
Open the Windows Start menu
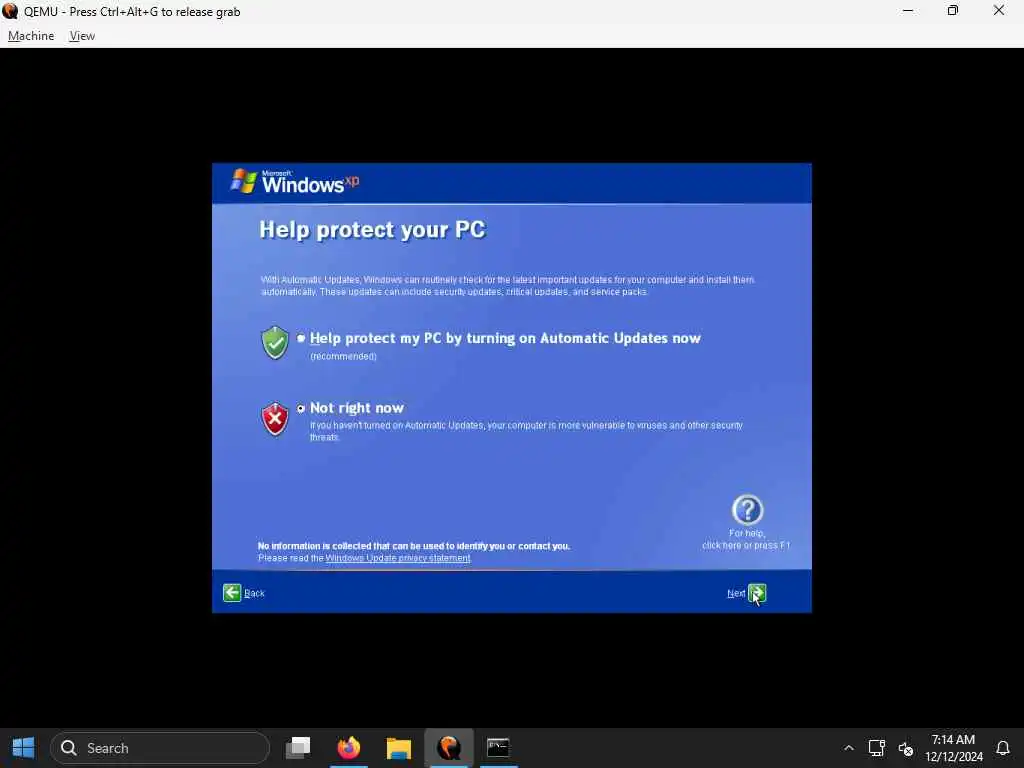click(x=23, y=748)
